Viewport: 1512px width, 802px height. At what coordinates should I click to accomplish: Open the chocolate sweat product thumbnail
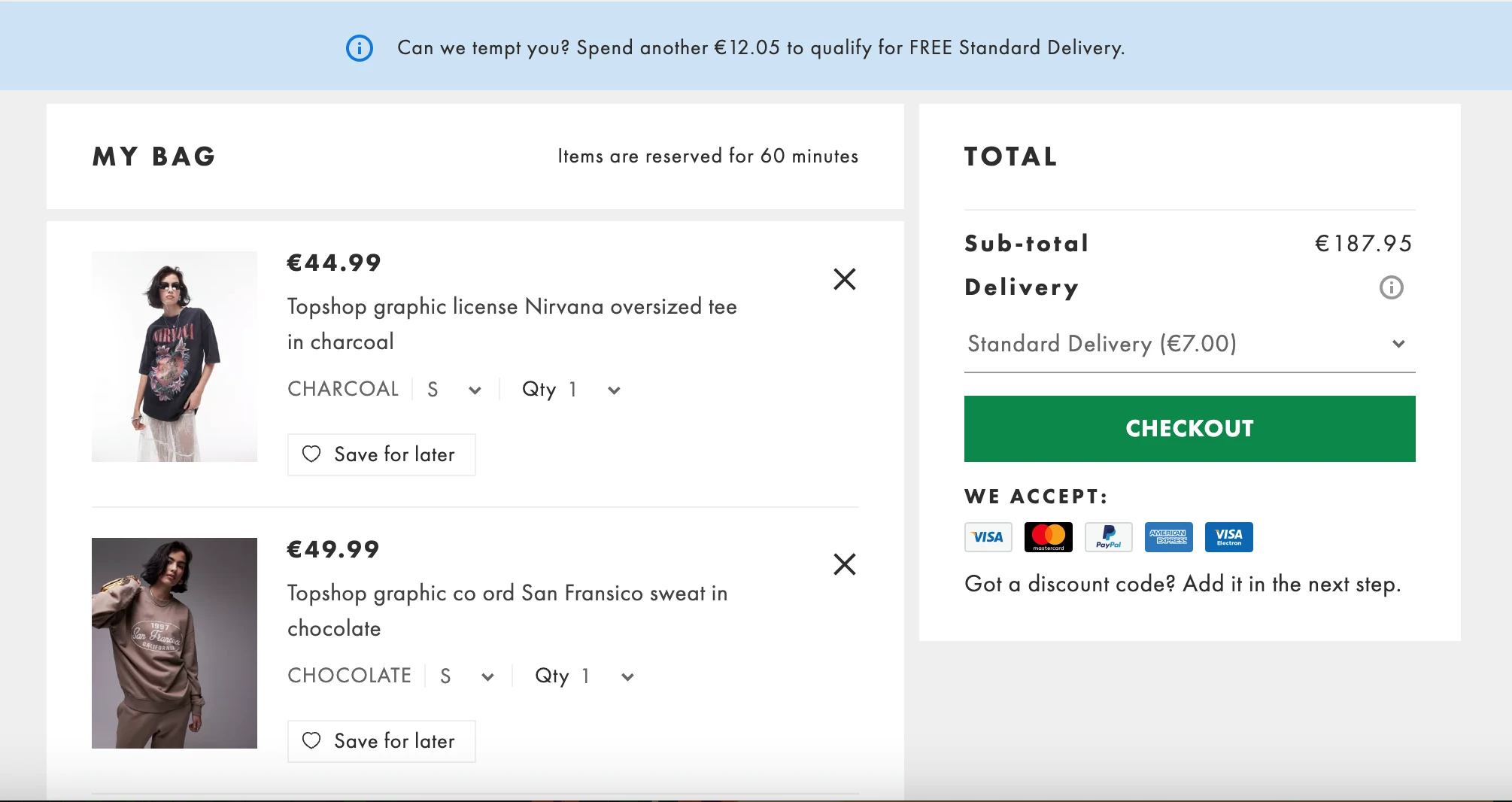175,643
